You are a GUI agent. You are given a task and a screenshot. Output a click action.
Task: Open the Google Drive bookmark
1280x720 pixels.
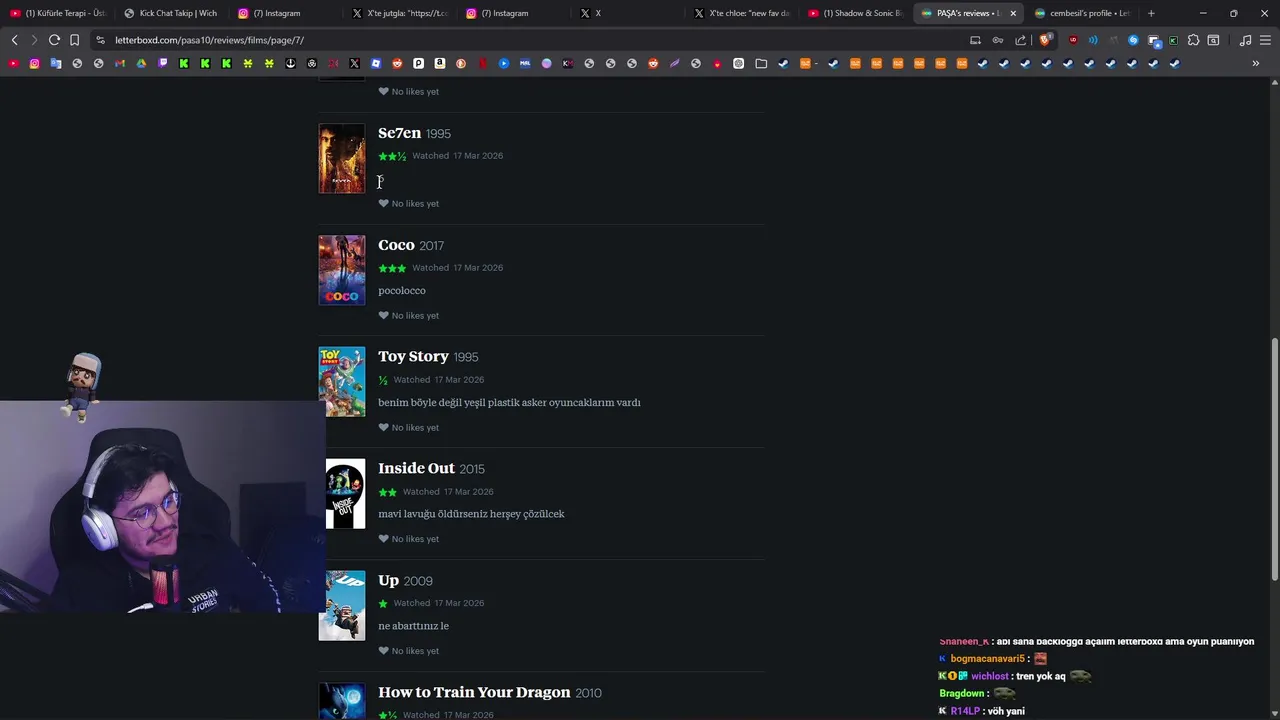pyautogui.click(x=141, y=63)
